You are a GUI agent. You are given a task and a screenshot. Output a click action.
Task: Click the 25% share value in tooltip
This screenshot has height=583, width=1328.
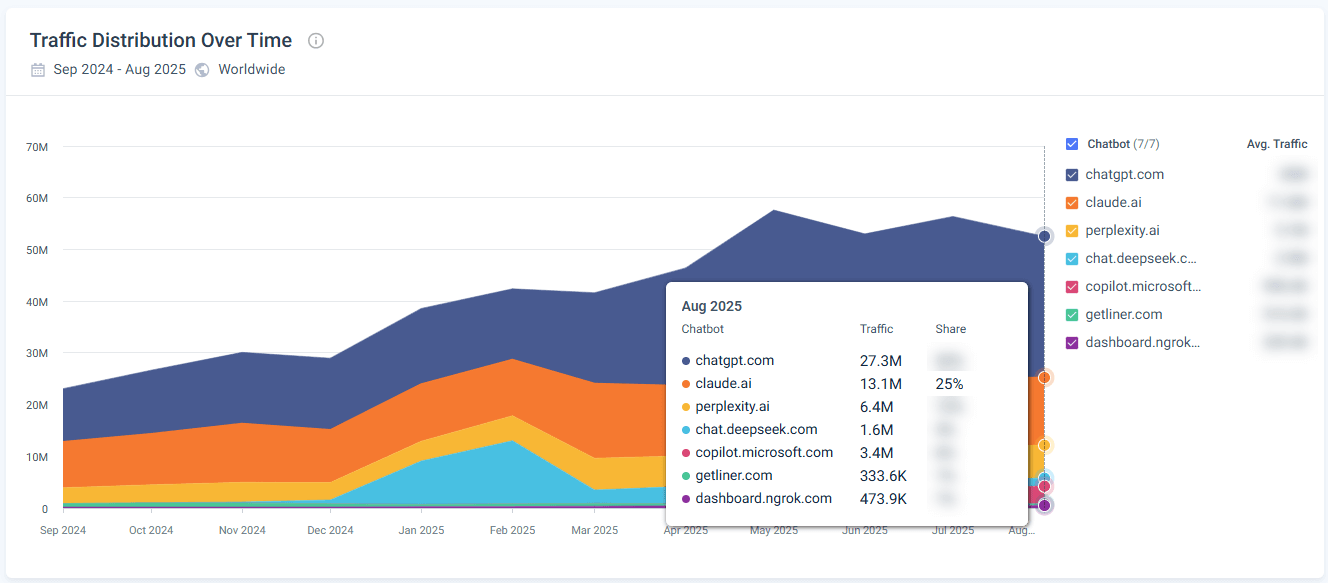tap(949, 384)
